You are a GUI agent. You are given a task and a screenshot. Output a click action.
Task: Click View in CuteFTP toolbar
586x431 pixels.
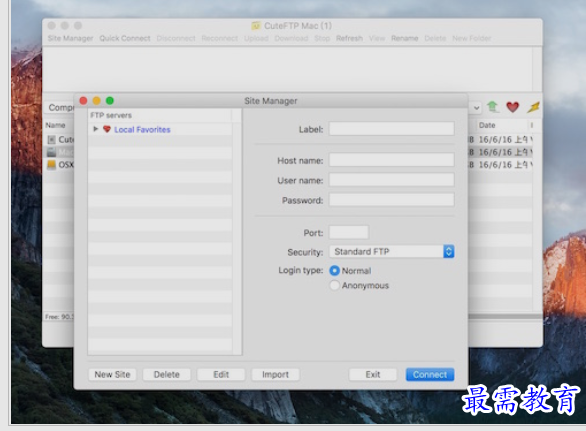pos(377,38)
